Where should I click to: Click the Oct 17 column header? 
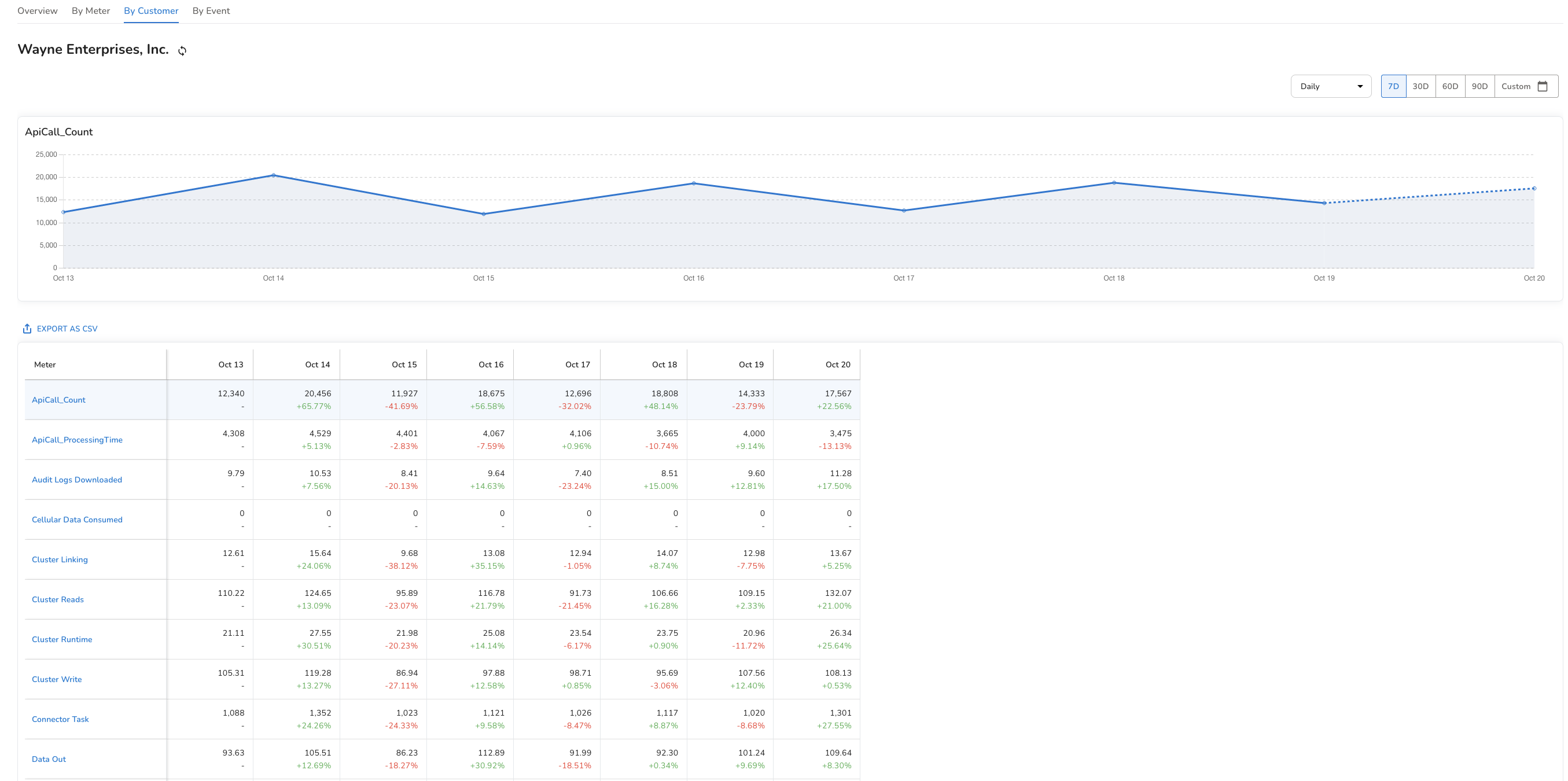click(x=577, y=364)
